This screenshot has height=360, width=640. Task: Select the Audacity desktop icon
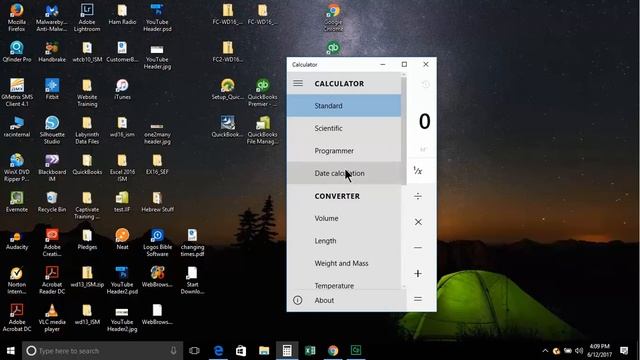(x=17, y=239)
